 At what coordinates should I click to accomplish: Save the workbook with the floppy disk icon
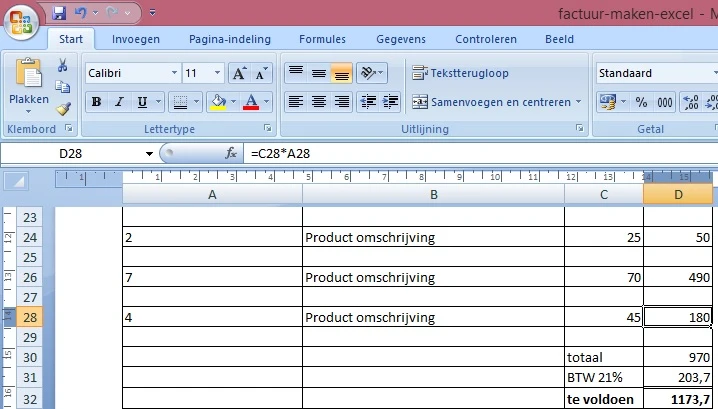click(x=59, y=13)
